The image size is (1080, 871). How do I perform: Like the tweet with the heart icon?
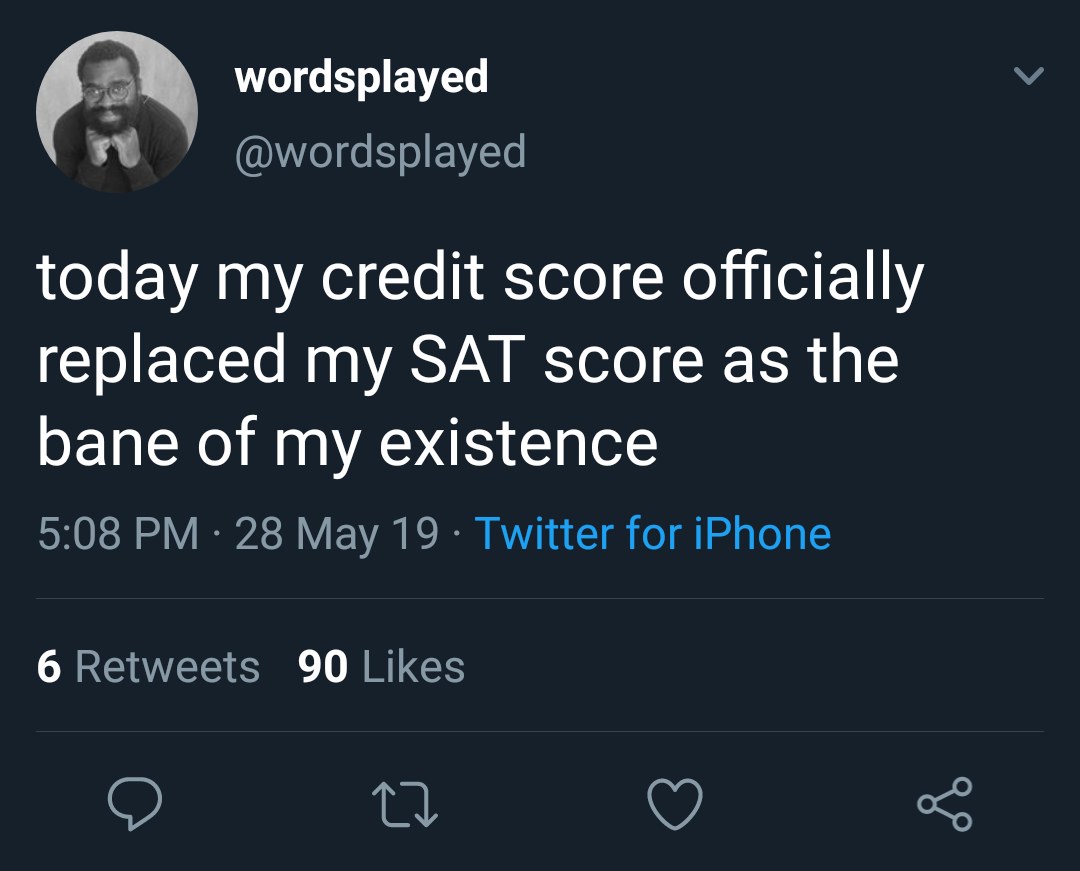pyautogui.click(x=675, y=804)
